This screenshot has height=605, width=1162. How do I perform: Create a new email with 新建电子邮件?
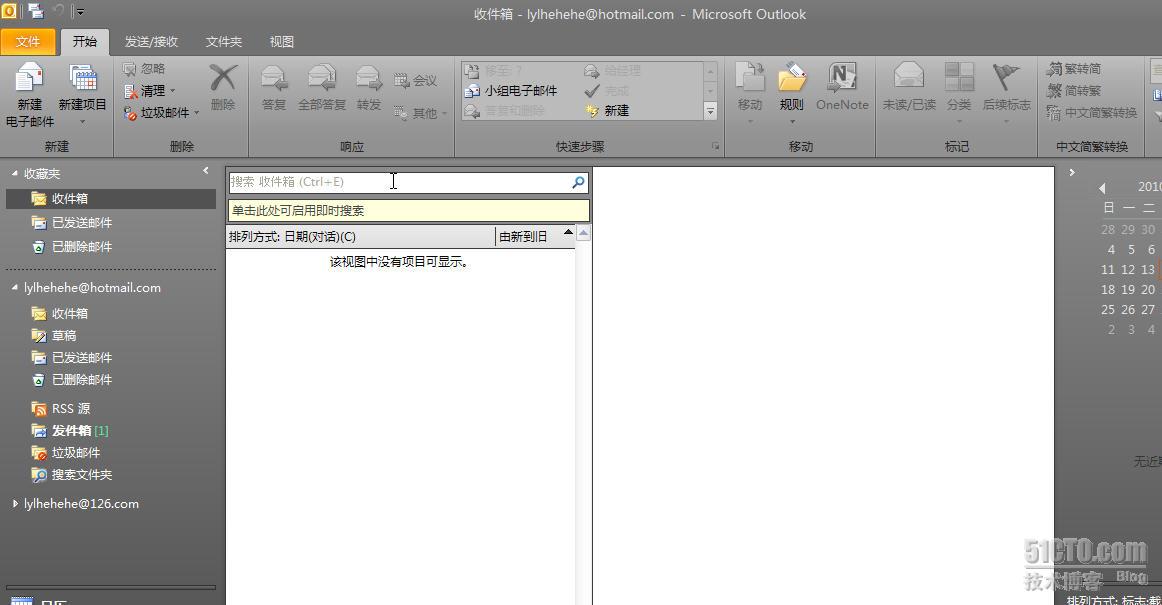[29, 95]
